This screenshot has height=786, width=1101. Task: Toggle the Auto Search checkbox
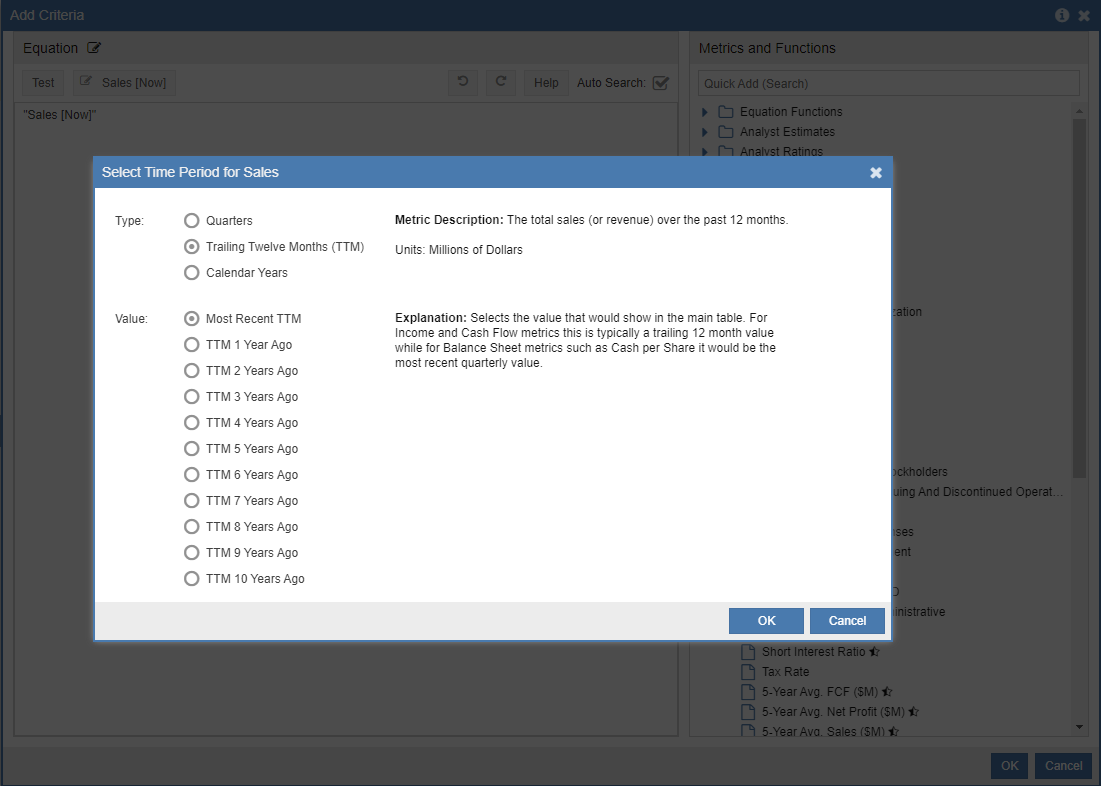point(660,83)
